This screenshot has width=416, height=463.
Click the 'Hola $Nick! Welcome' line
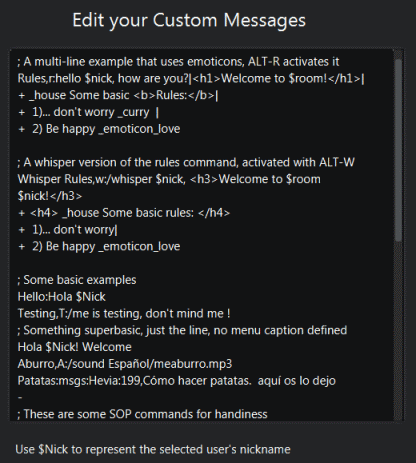[x=74, y=347]
